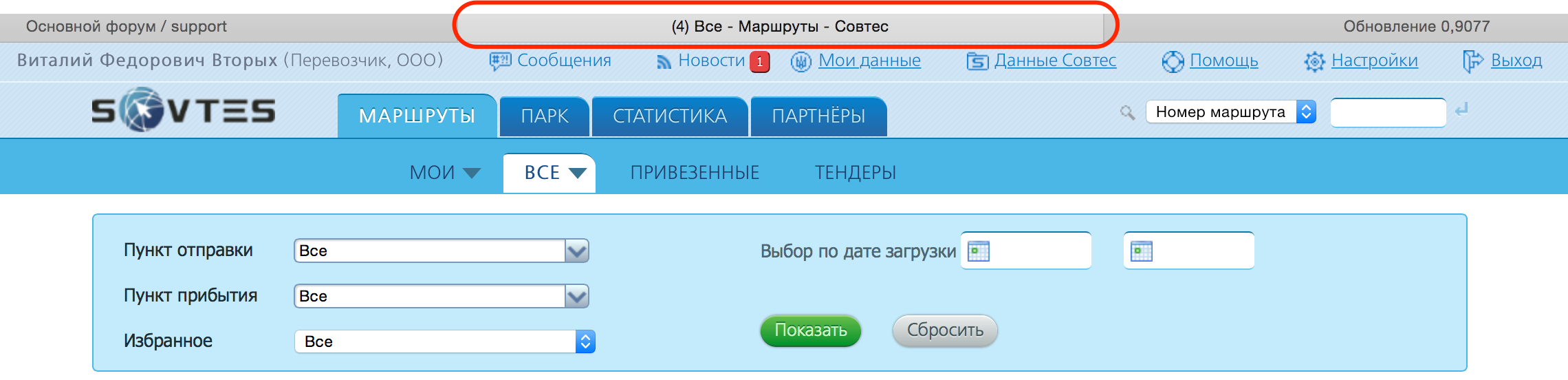The image size is (1568, 380).
Task: Click the Сбросить button
Action: click(945, 330)
